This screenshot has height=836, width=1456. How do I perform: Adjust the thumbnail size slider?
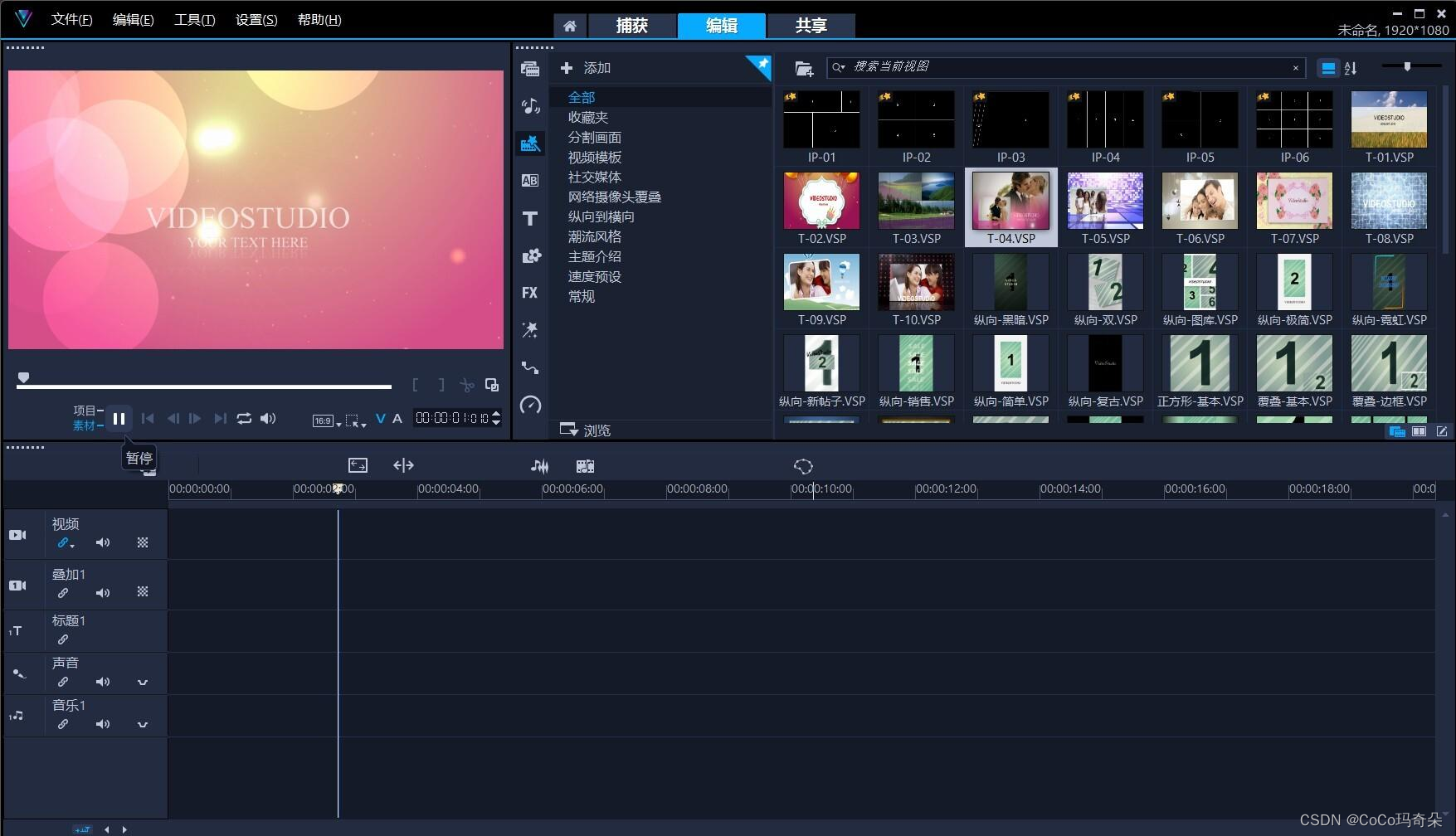[1407, 66]
